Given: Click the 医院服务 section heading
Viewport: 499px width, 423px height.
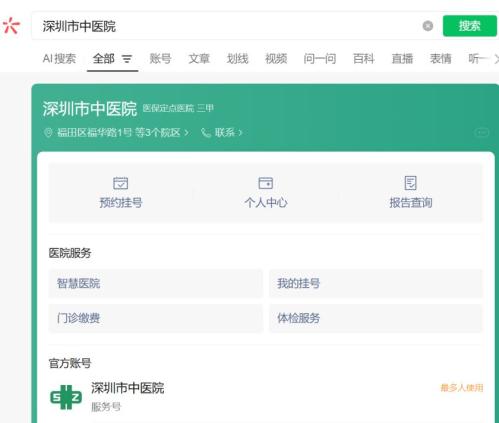Looking at the screenshot, I should point(70,253).
